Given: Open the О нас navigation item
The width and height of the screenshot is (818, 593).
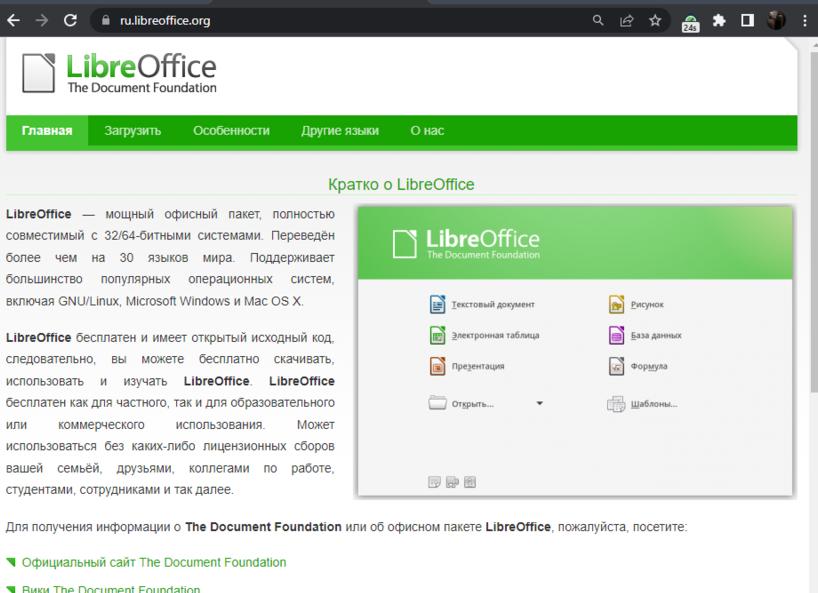Looking at the screenshot, I should (x=427, y=130).
